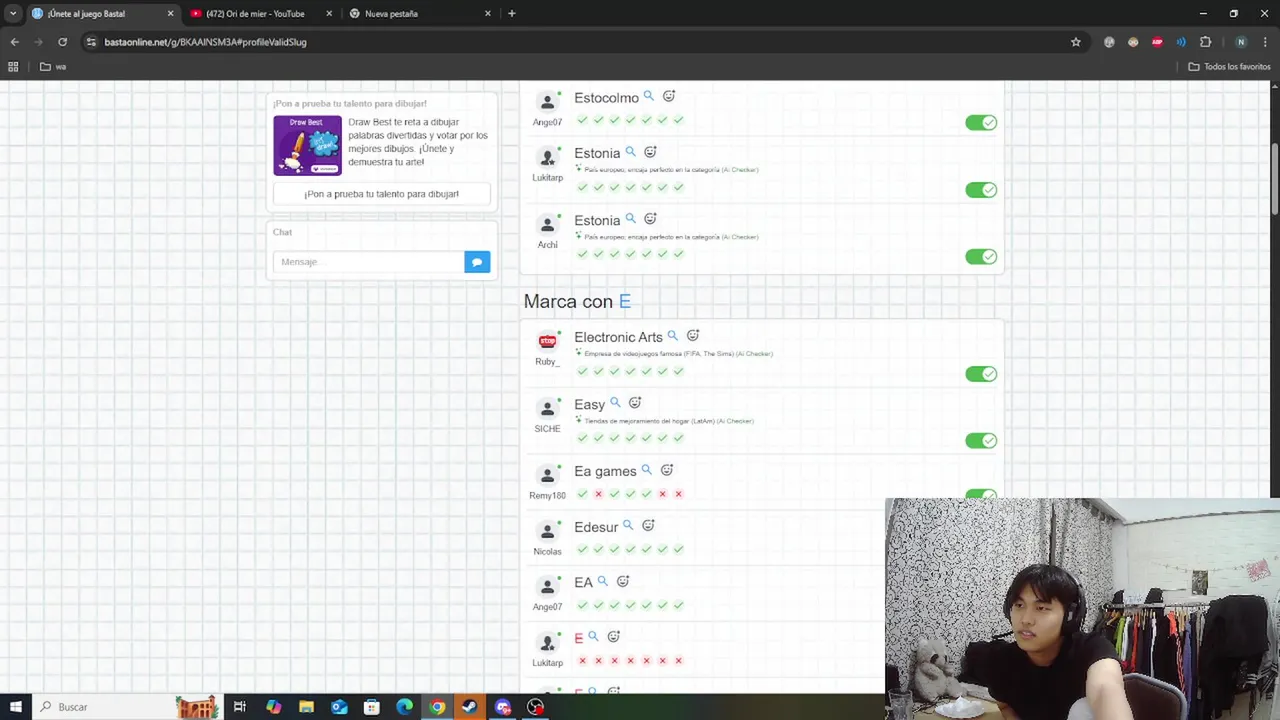
Task: Toggle validity switch for Easy
Action: coord(981,441)
